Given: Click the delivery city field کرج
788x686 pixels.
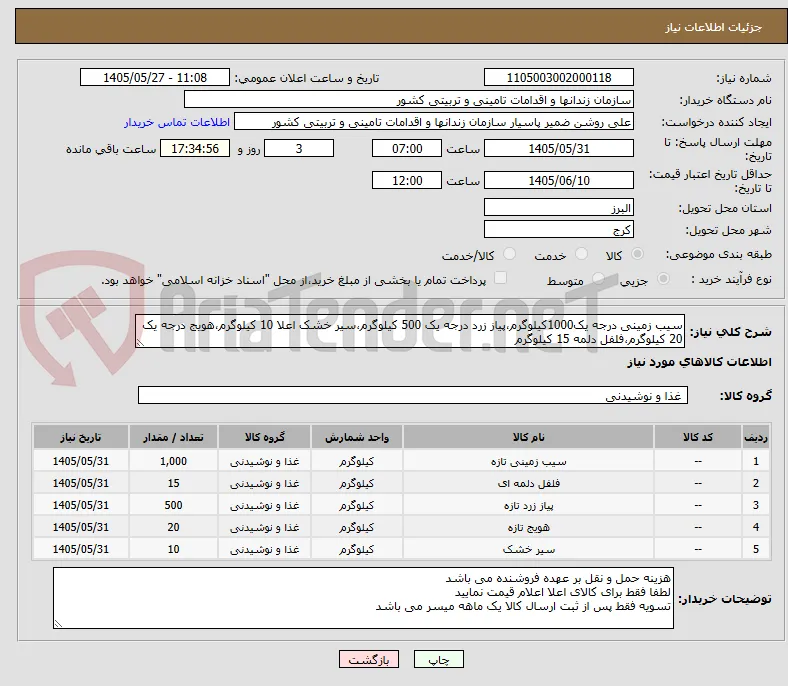Looking at the screenshot, I should click(x=559, y=229).
